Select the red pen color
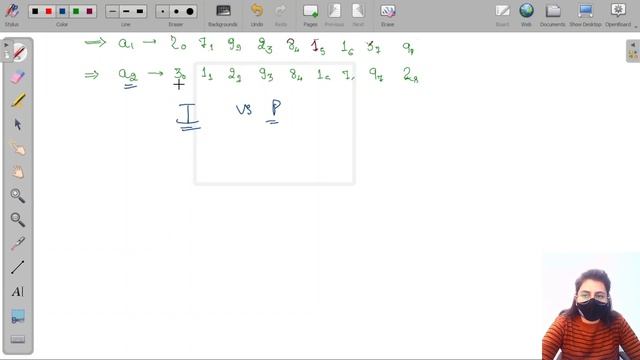 [x=49, y=11]
